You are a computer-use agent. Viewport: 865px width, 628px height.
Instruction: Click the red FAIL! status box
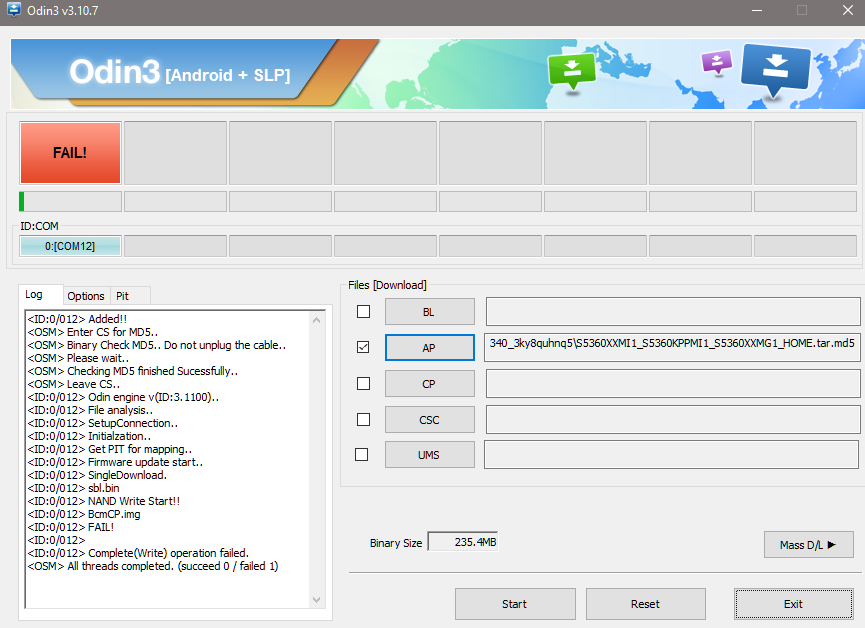pos(70,153)
